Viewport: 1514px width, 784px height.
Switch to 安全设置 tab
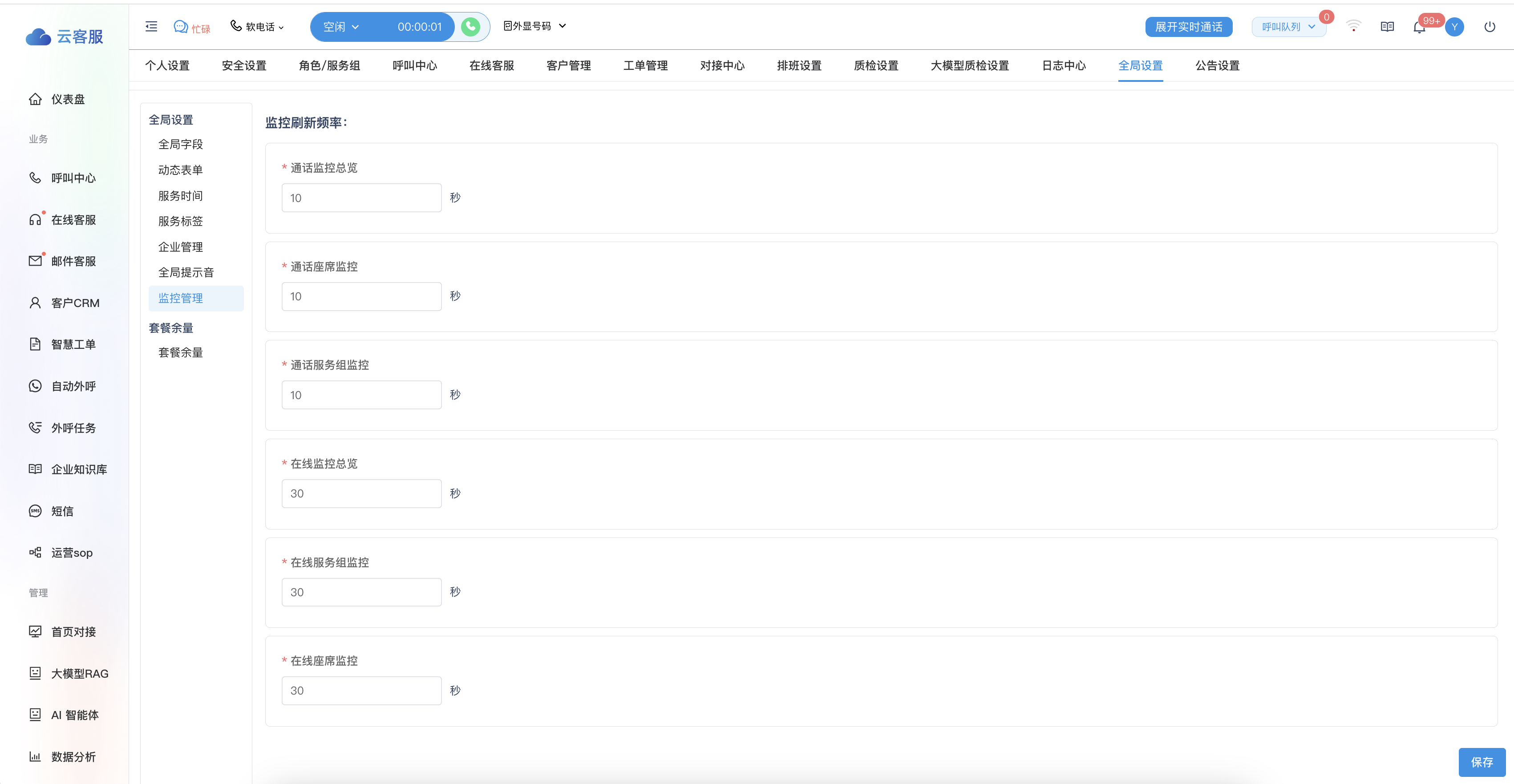click(x=244, y=65)
